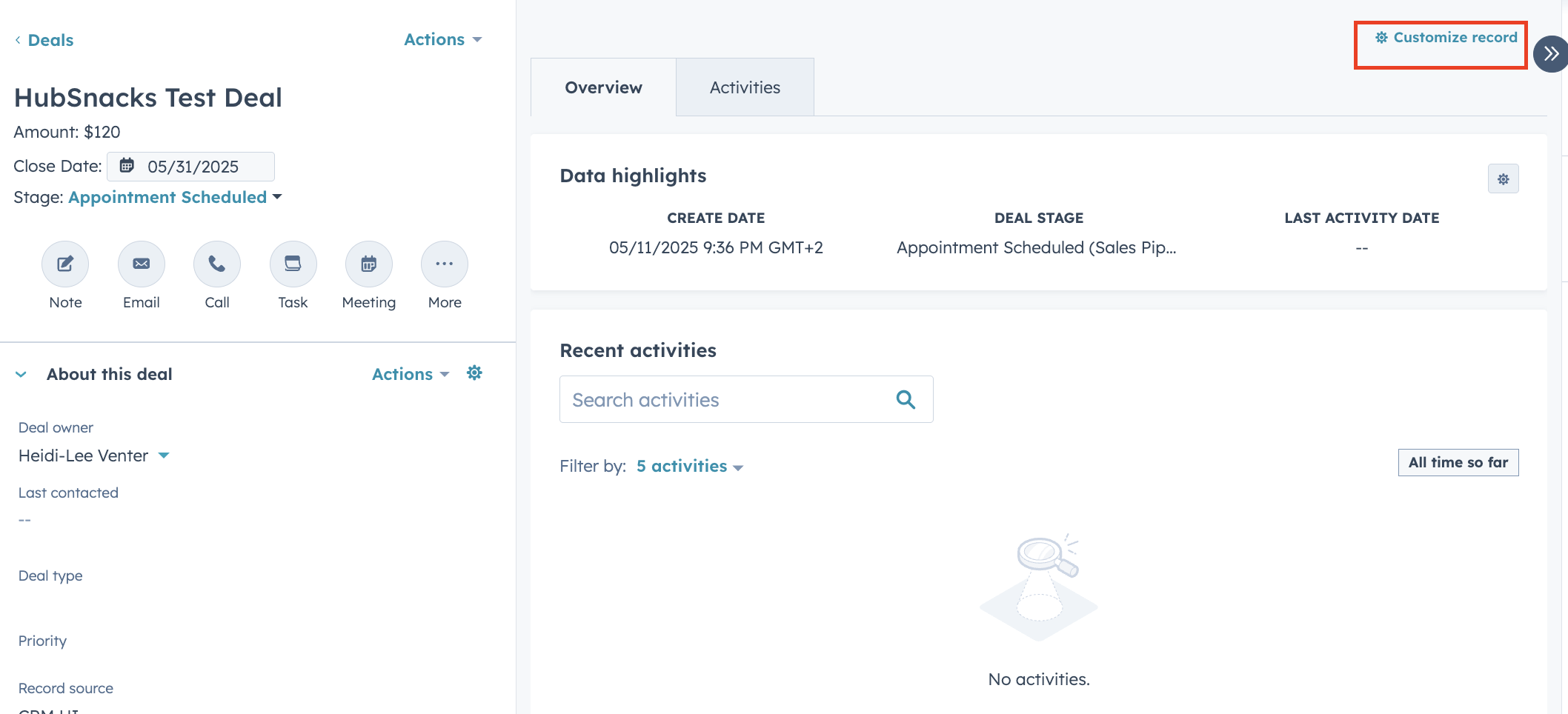Create a Task via its icon
The height and width of the screenshot is (714, 1568).
pyautogui.click(x=293, y=264)
